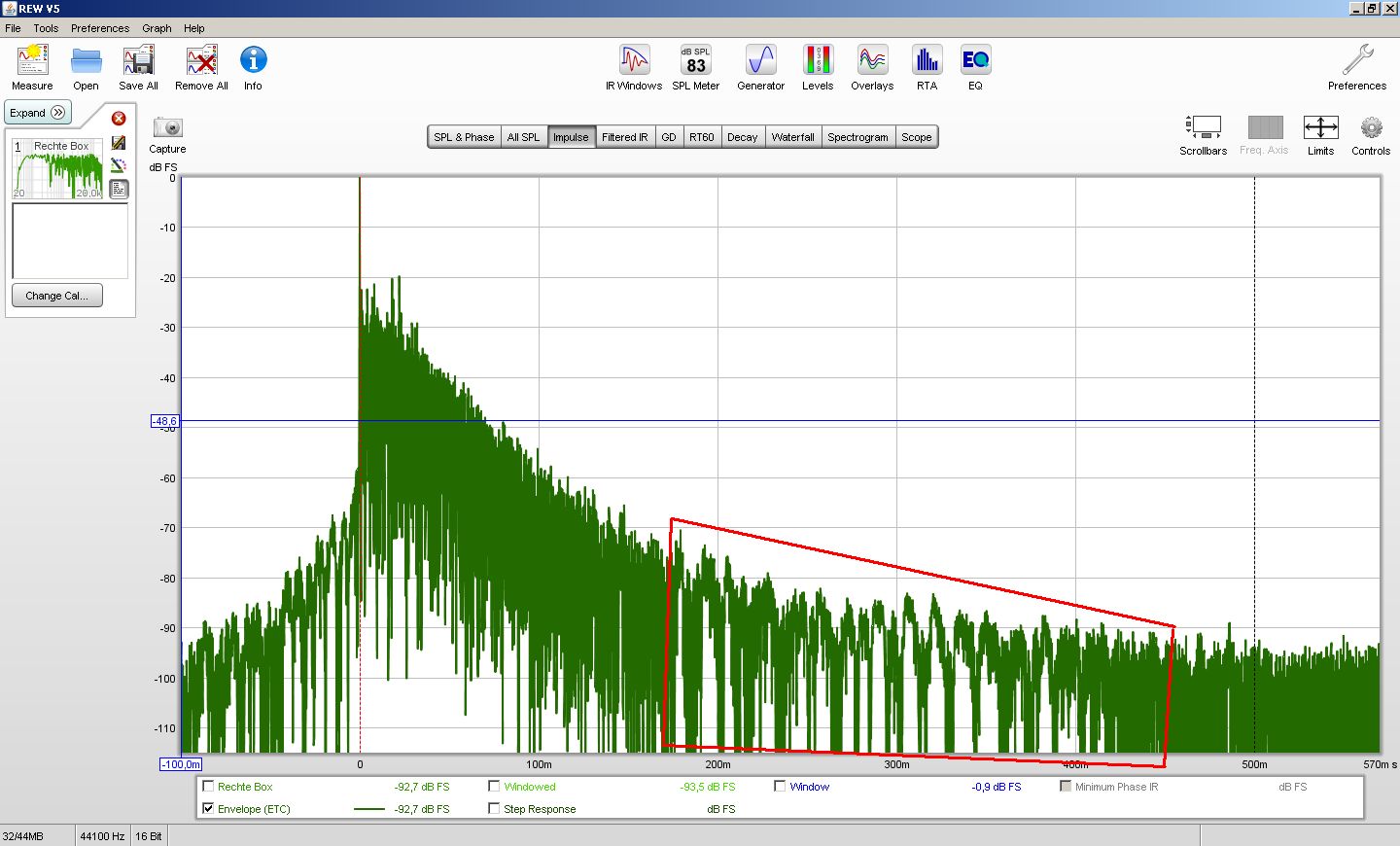Screen dimensions: 1400x846
Task: Open the File menu
Action: [x=13, y=28]
